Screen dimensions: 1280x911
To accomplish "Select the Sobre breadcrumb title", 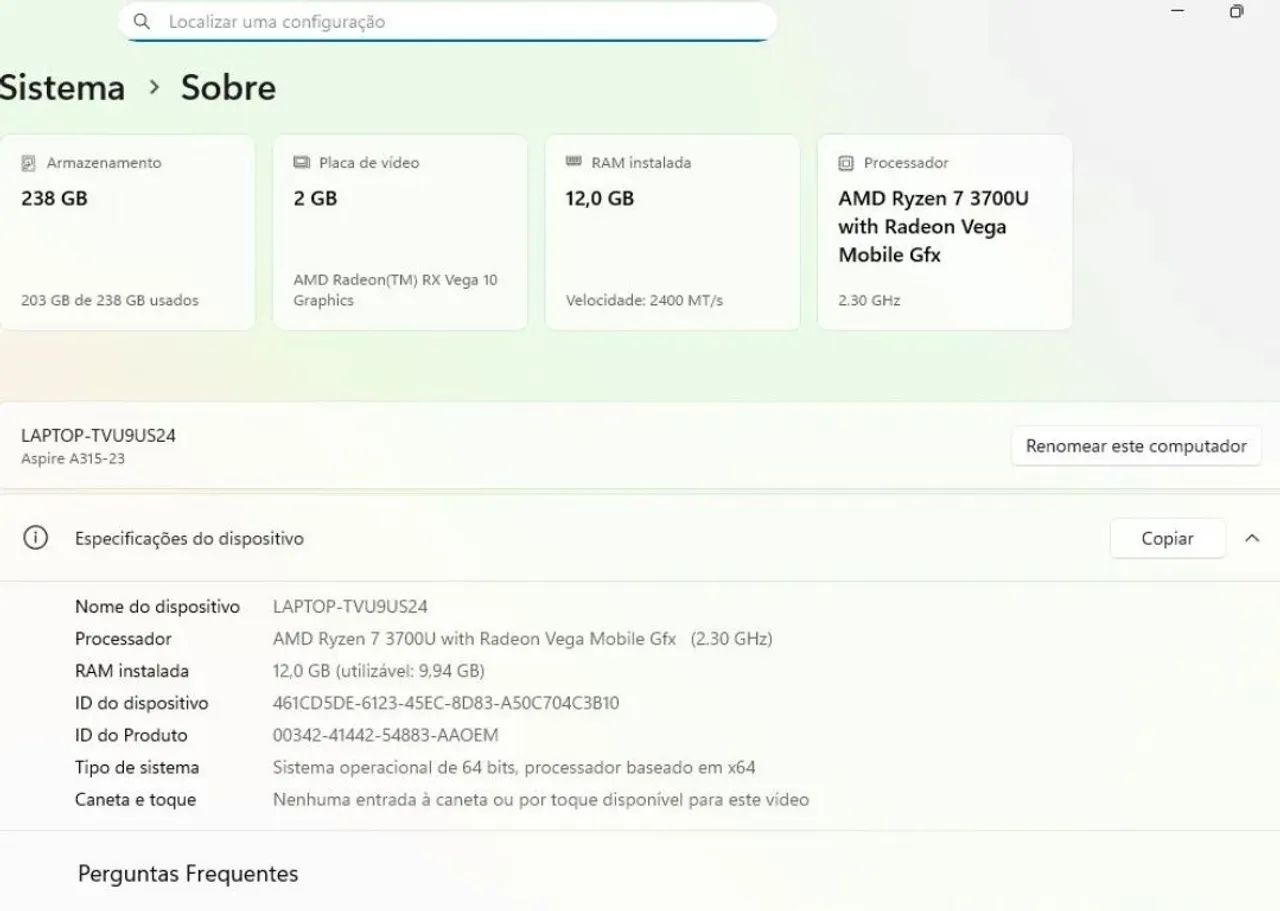I will [228, 87].
